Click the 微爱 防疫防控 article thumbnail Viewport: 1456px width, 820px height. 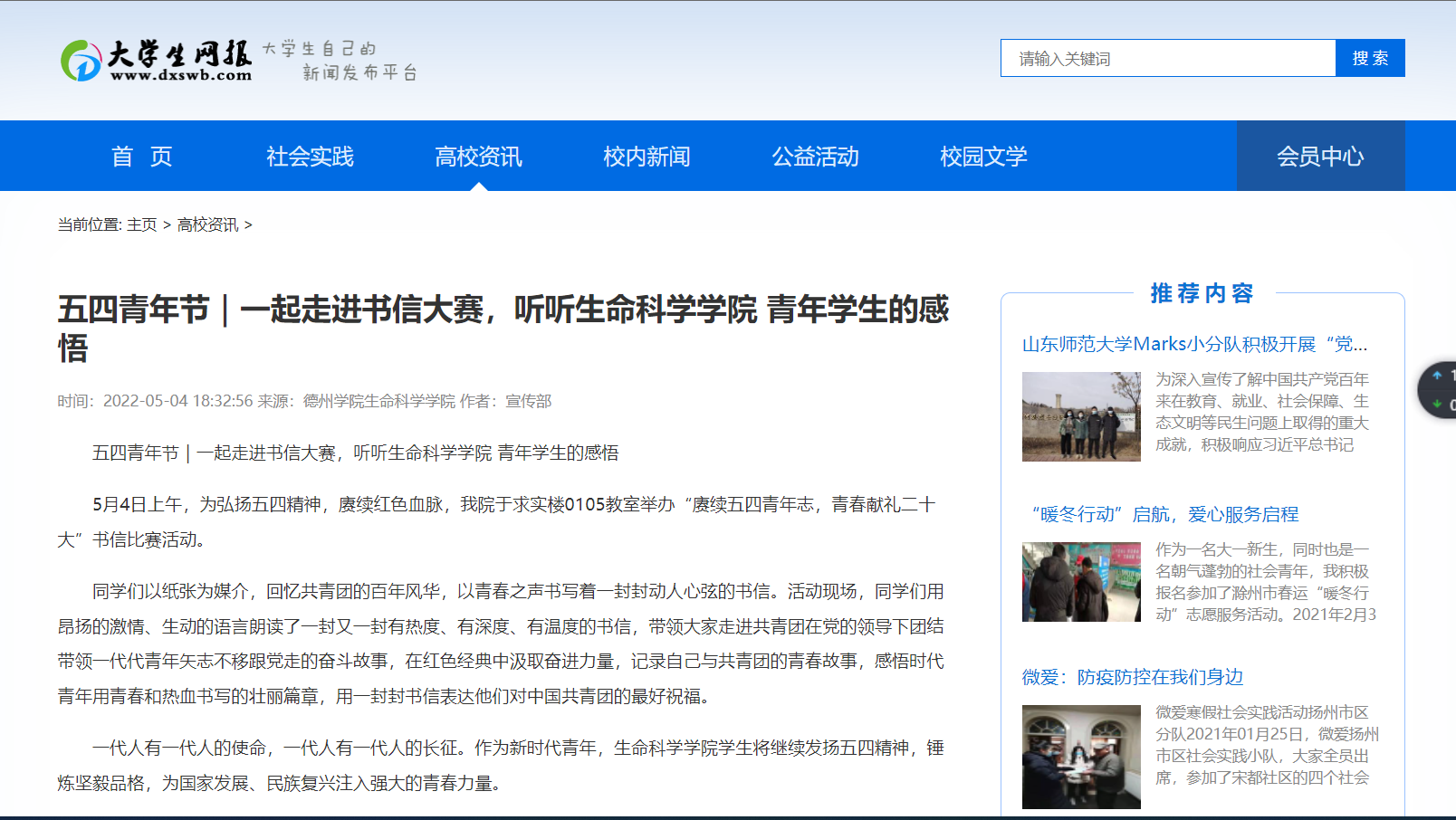pos(1080,757)
